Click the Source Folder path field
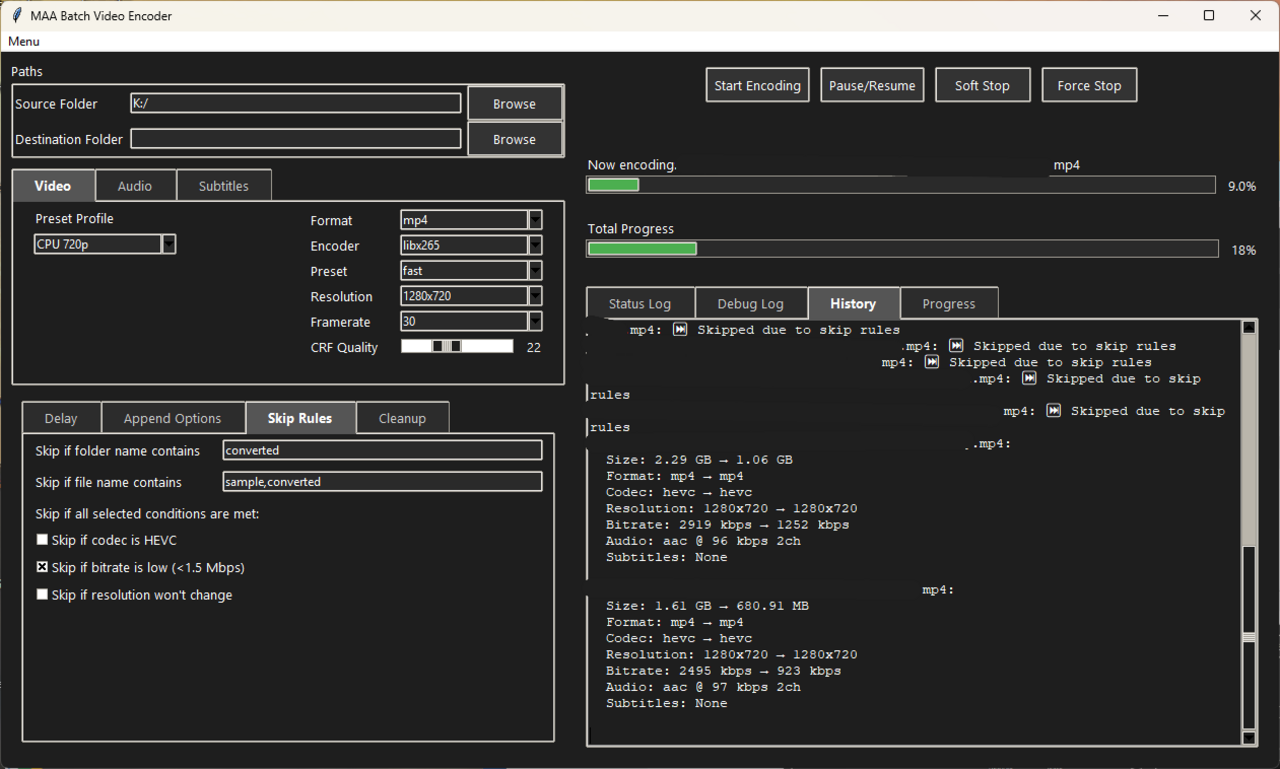 296,103
